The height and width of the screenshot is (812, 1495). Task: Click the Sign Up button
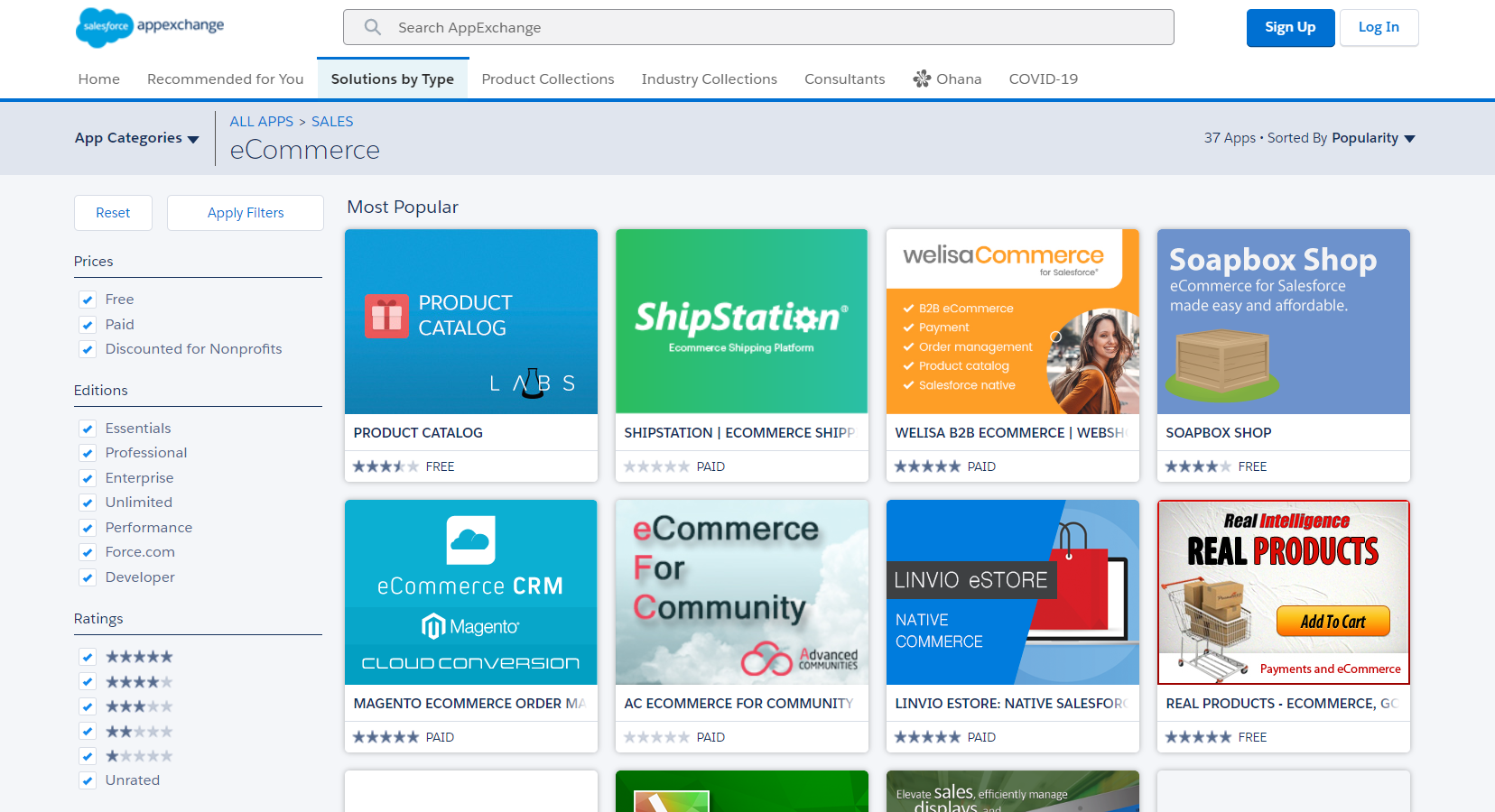click(x=1289, y=28)
